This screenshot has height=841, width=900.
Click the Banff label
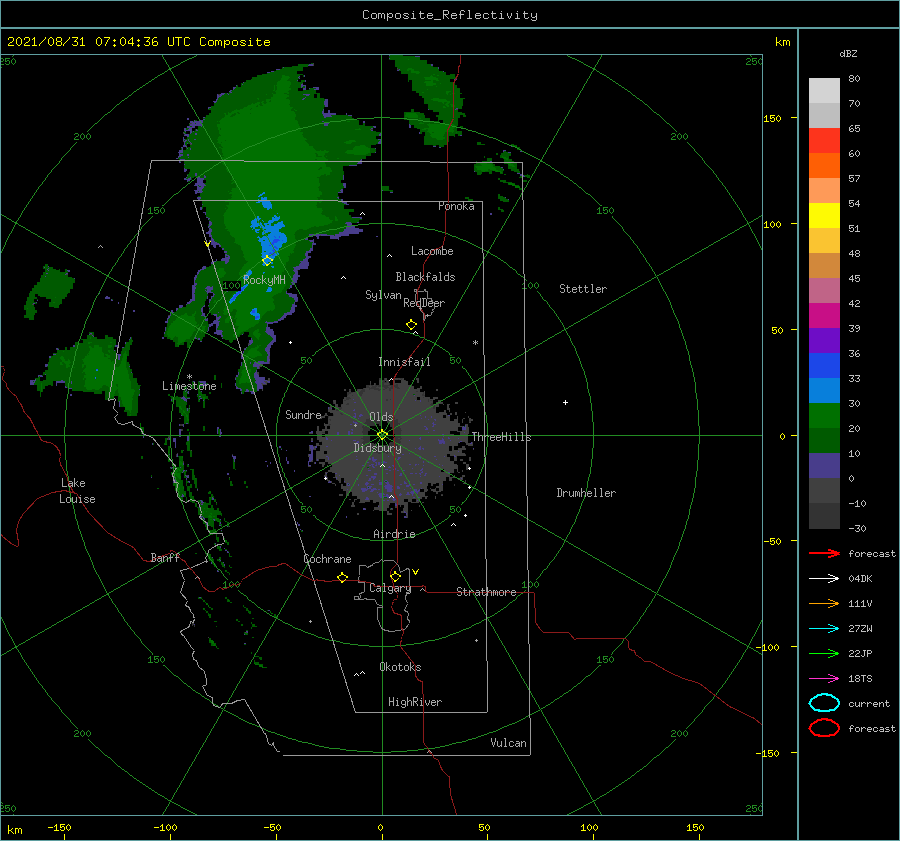[165, 557]
